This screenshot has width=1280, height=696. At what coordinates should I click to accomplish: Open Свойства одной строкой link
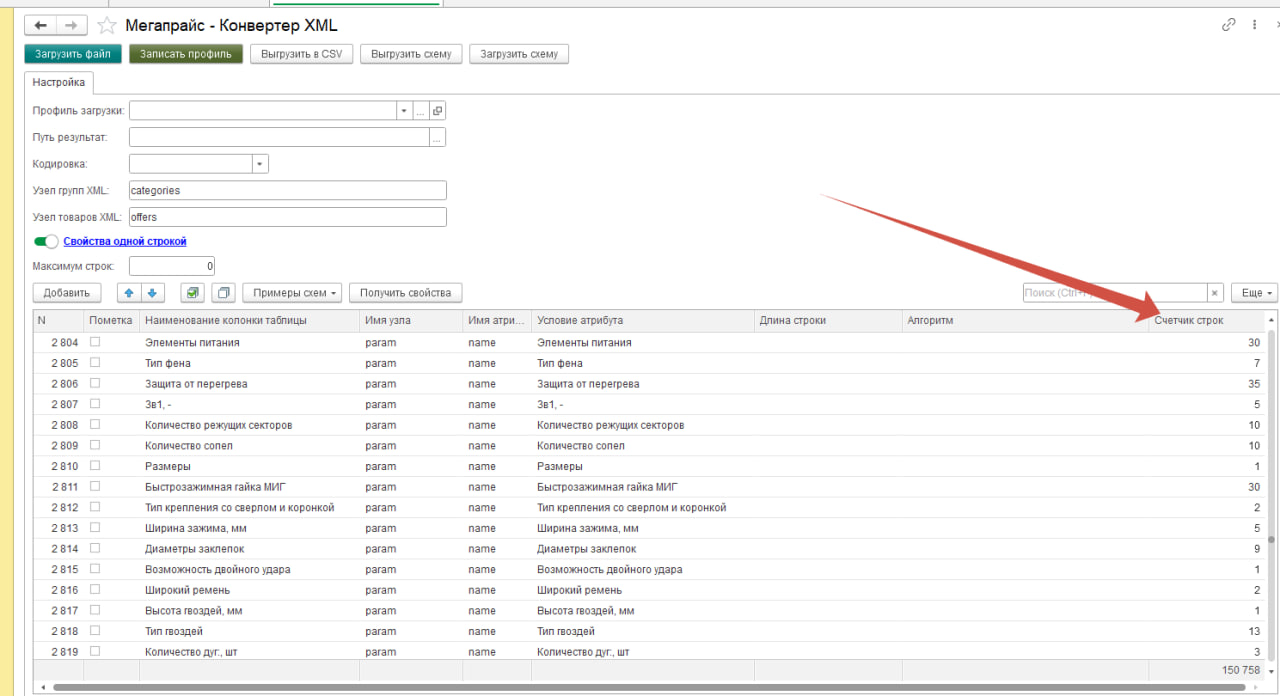tap(125, 241)
